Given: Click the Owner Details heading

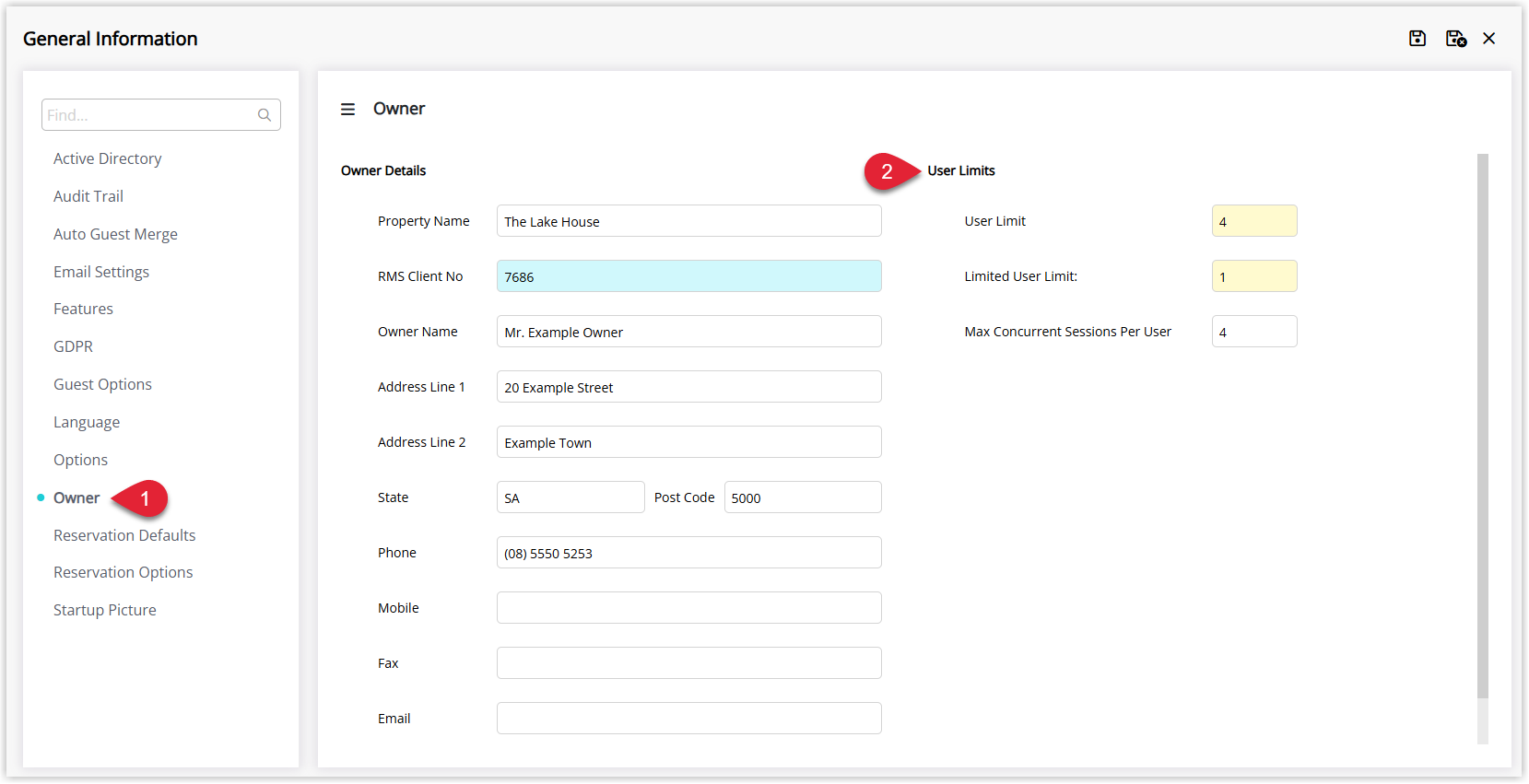Looking at the screenshot, I should [x=383, y=170].
